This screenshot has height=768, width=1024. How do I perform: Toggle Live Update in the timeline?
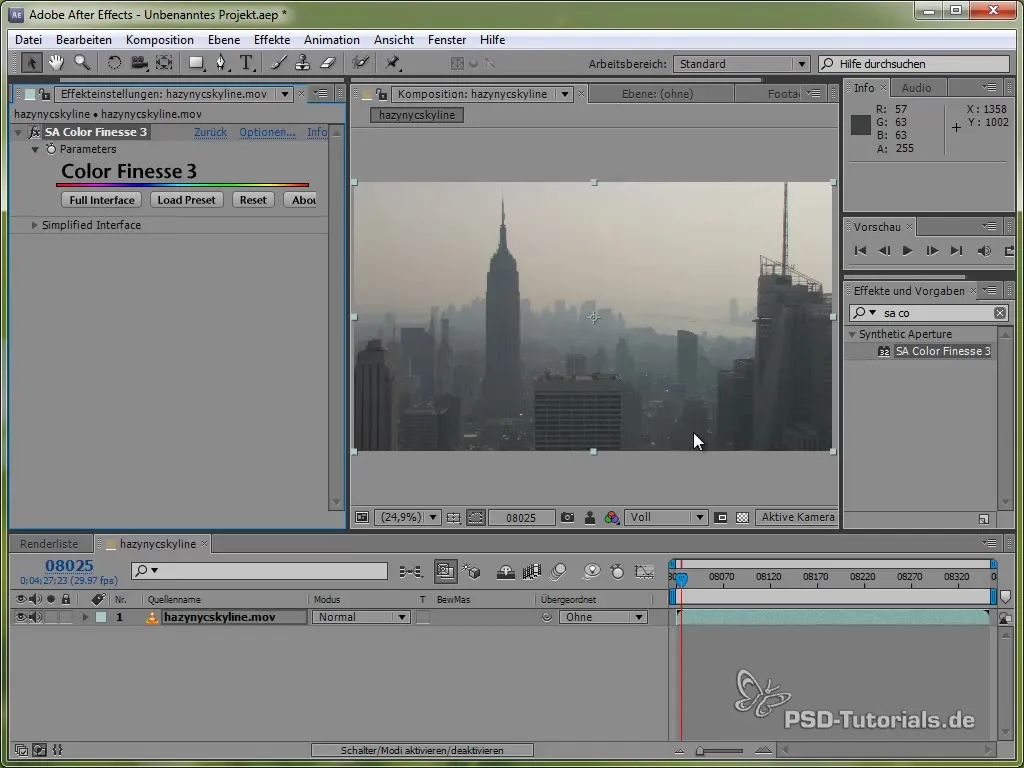pyautogui.click(x=446, y=571)
